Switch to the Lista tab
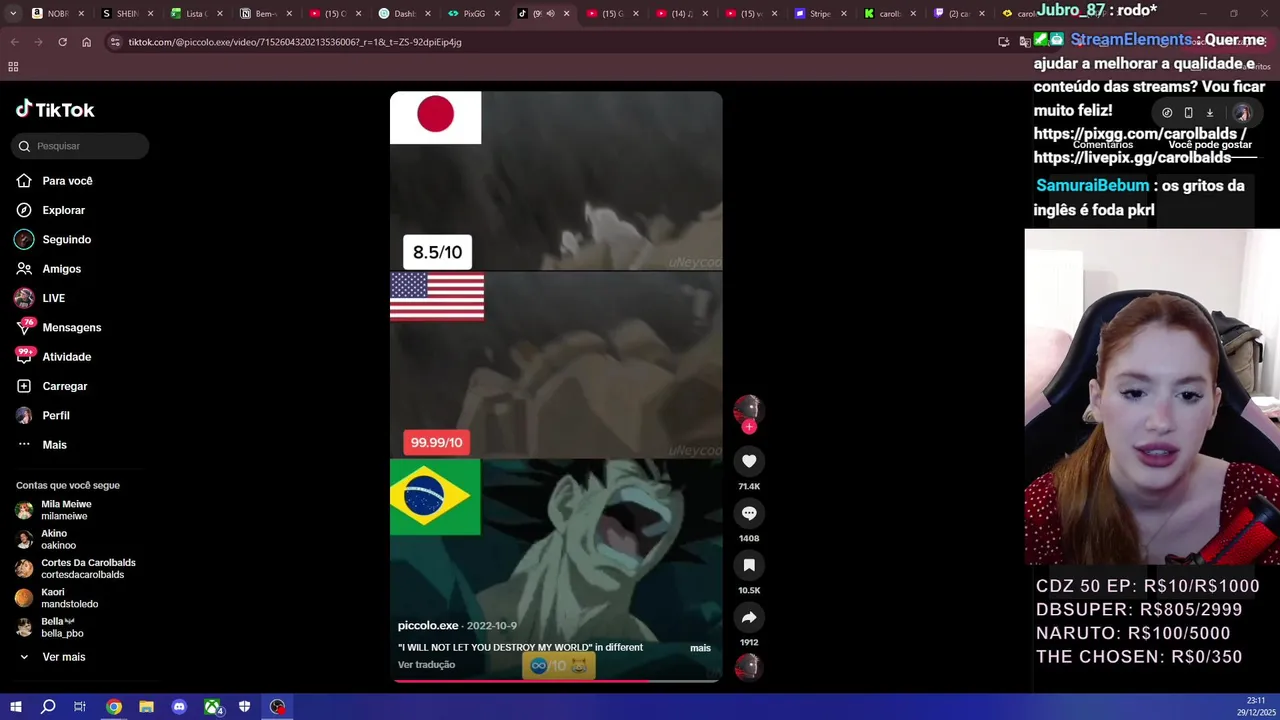Viewport: 1280px width, 720px height. 195,14
